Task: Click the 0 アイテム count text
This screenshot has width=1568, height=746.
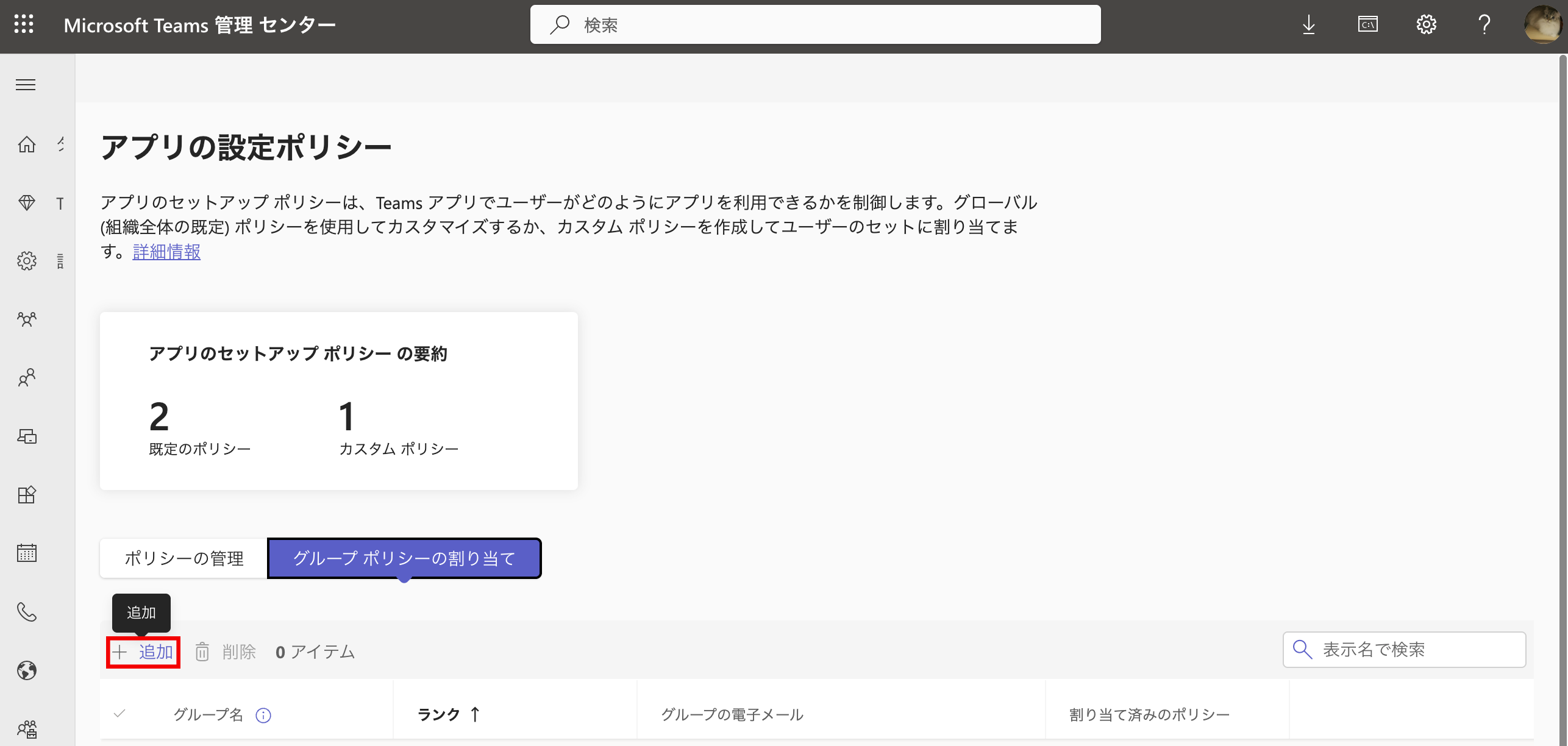Action: [315, 652]
